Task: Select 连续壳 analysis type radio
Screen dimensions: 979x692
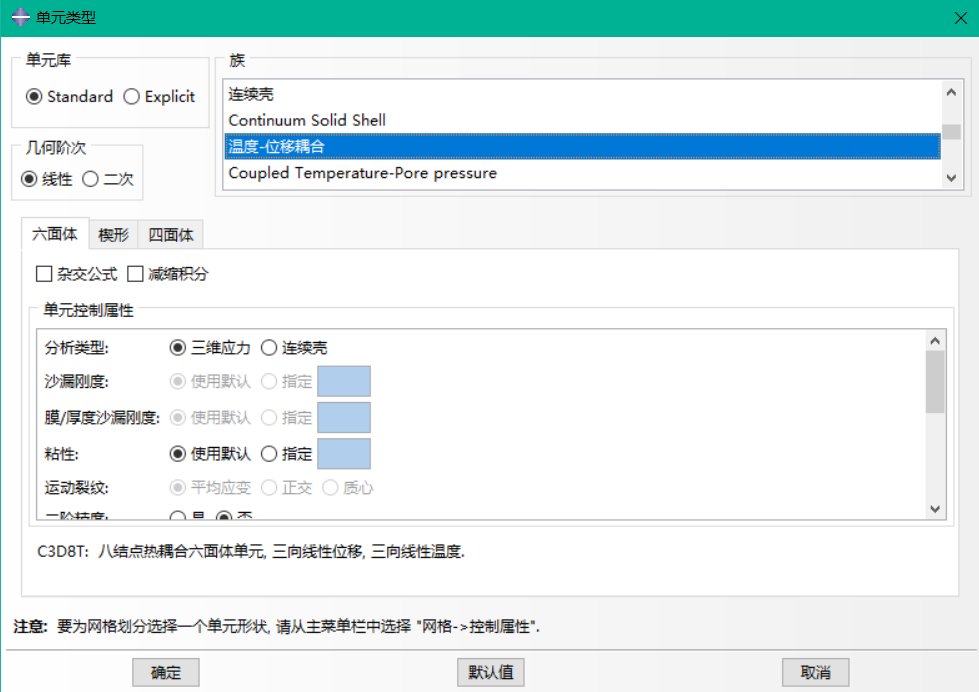Action: (269, 348)
